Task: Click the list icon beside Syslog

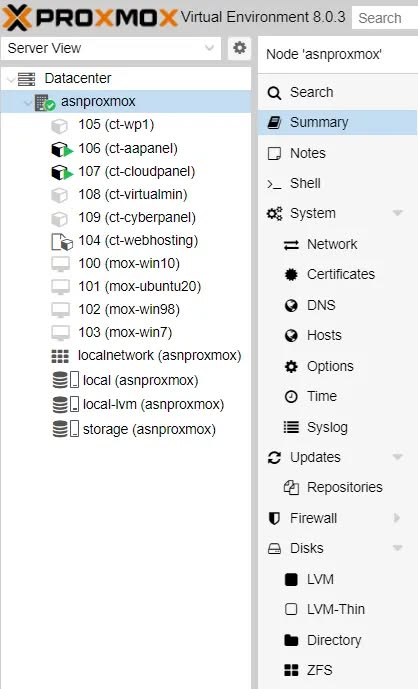Action: point(291,427)
